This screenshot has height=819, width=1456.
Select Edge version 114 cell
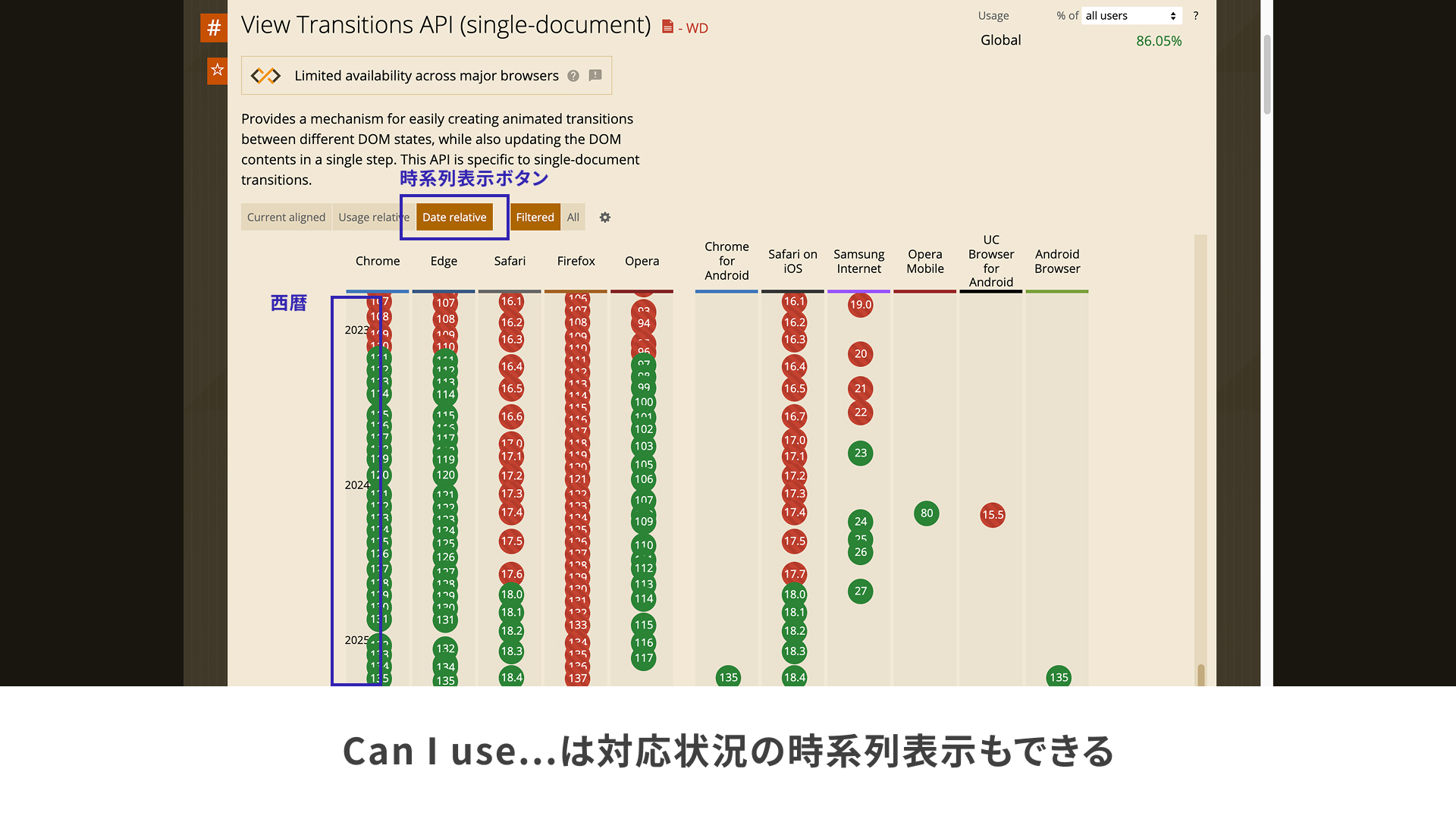[x=445, y=394]
